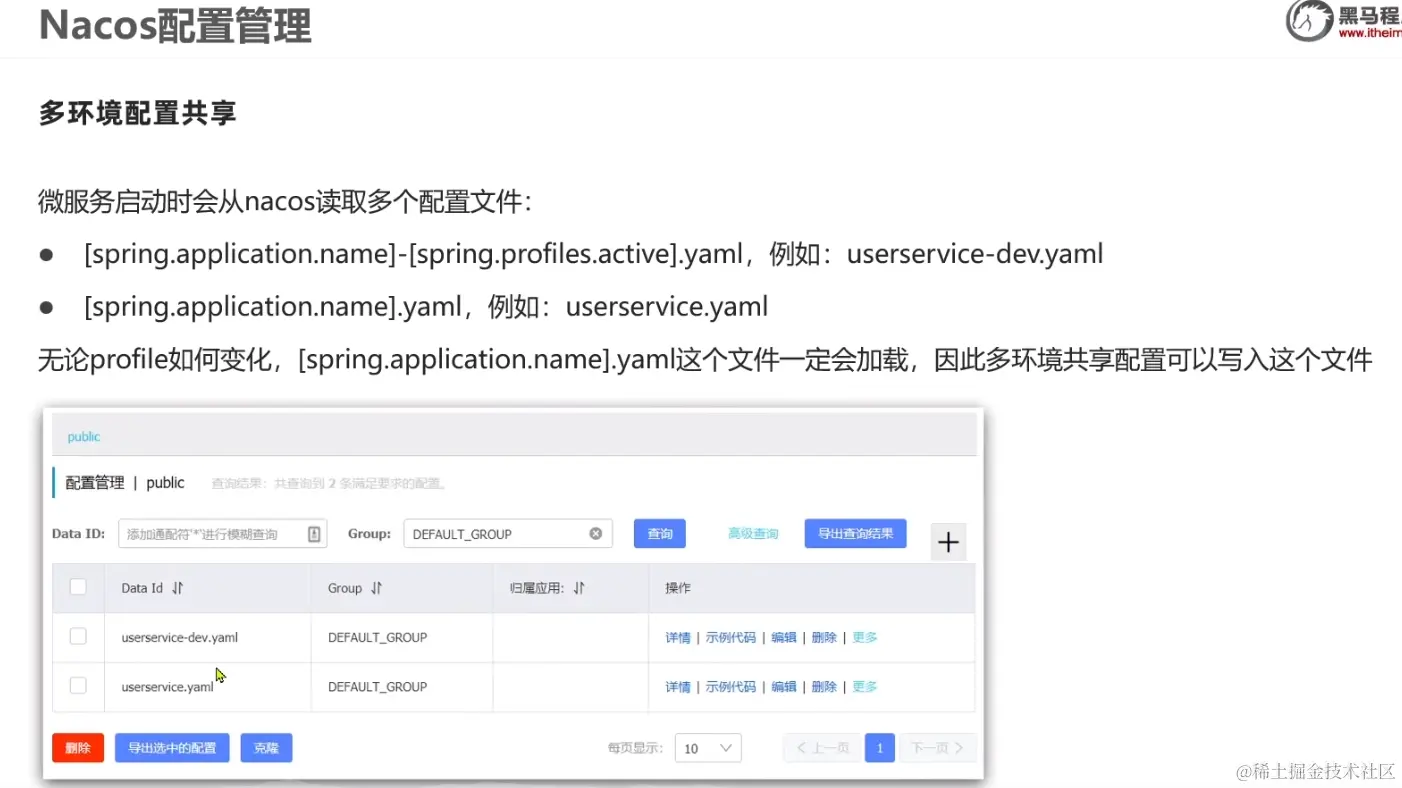Viewport: 1402px width, 788px height.
Task: Open 更多 for the userservice.yaml row
Action: [x=865, y=686]
